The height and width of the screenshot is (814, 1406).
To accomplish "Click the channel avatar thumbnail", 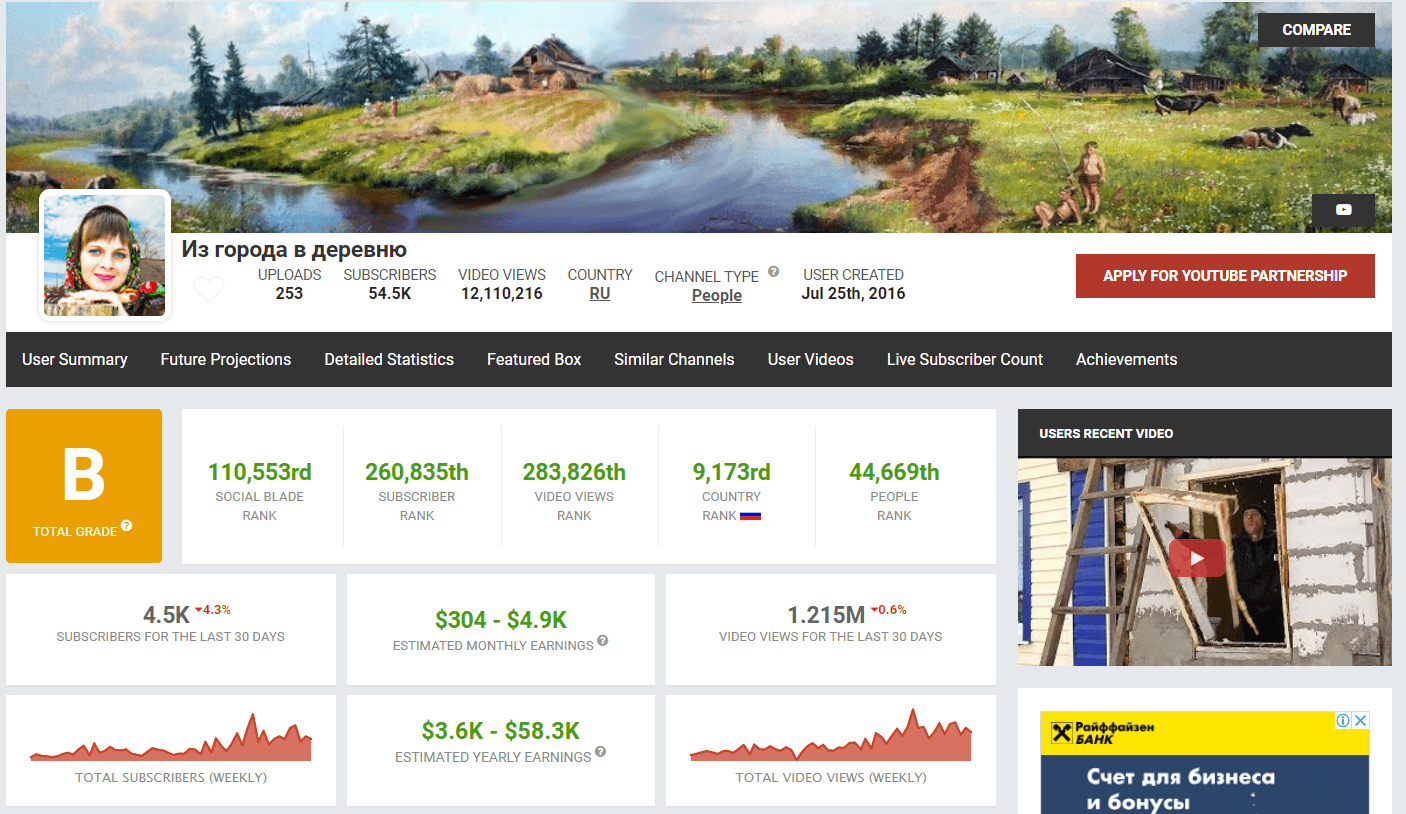I will (105, 255).
